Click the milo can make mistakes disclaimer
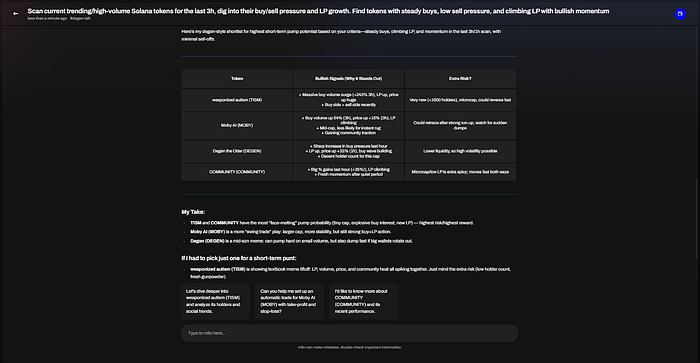The image size is (700, 363). [350, 347]
